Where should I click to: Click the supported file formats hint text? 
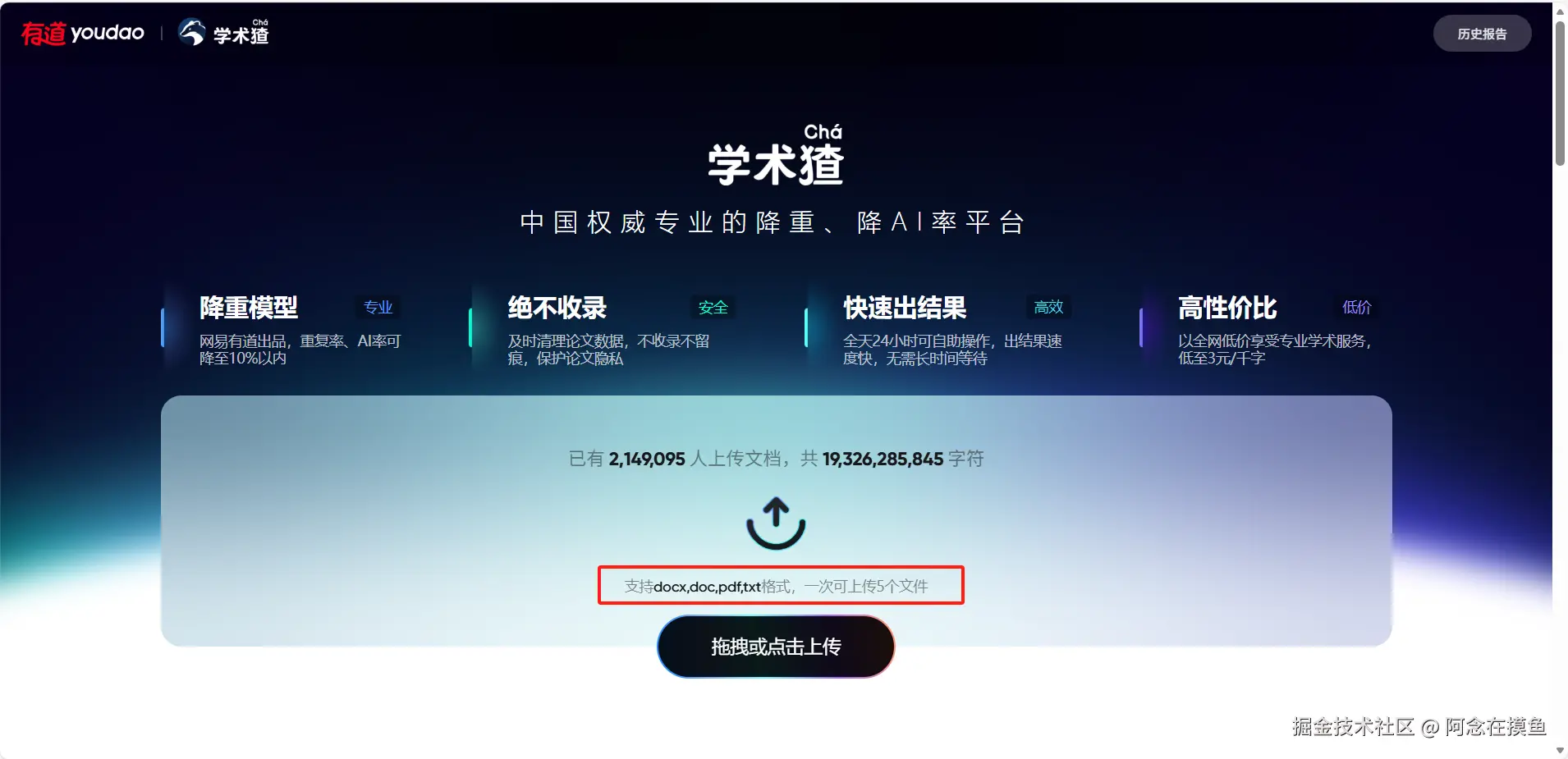[776, 586]
